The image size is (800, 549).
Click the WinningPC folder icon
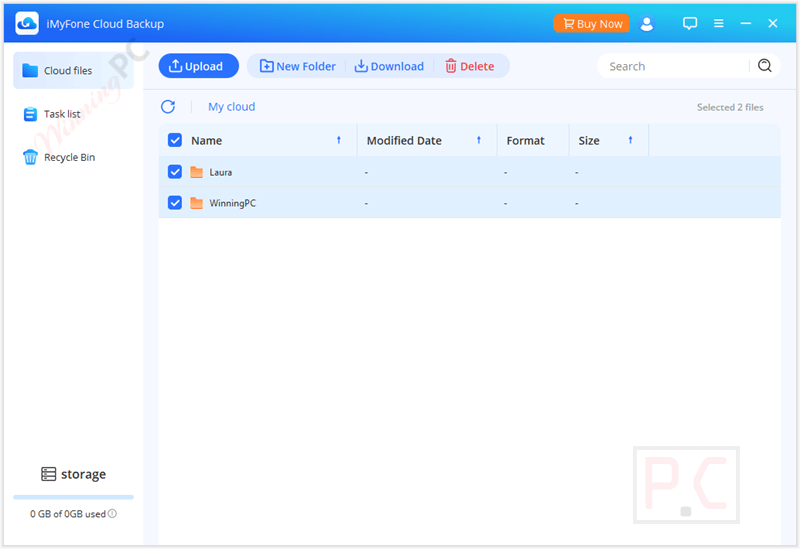click(x=196, y=203)
